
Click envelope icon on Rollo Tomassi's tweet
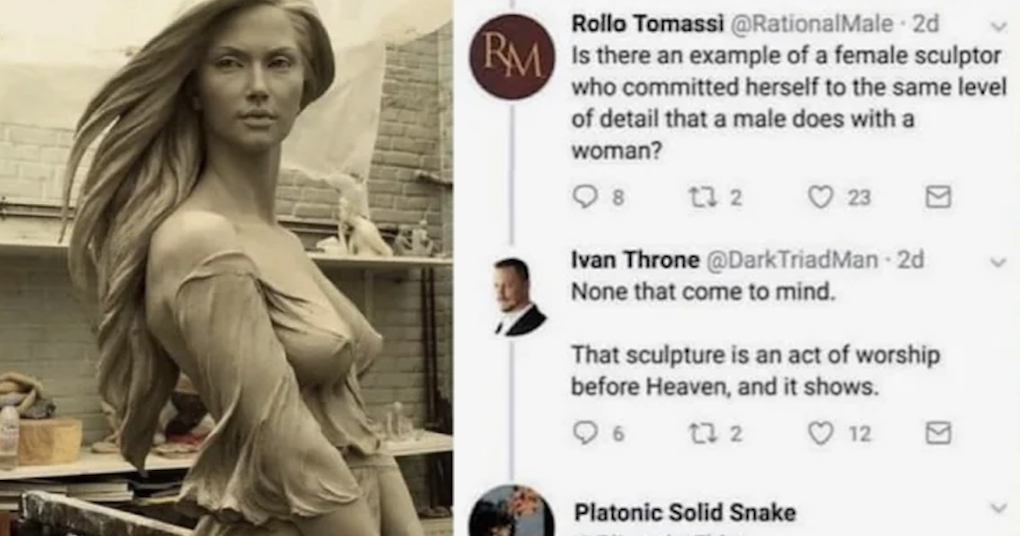[937, 198]
